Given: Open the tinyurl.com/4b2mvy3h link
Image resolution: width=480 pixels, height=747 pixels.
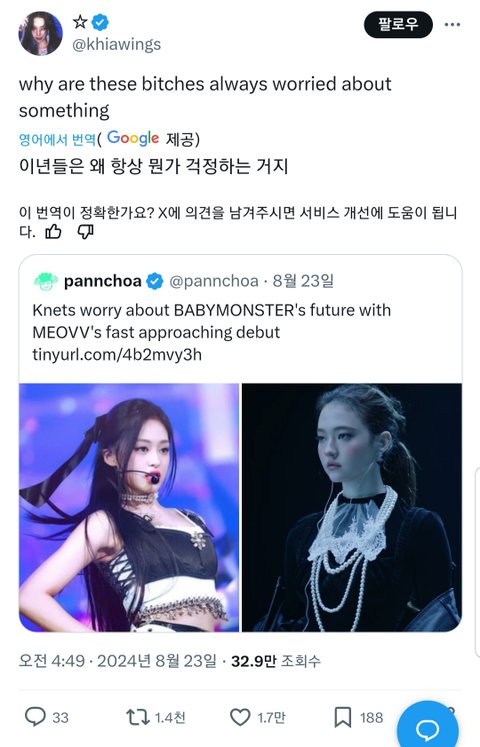Looking at the screenshot, I should [x=117, y=354].
